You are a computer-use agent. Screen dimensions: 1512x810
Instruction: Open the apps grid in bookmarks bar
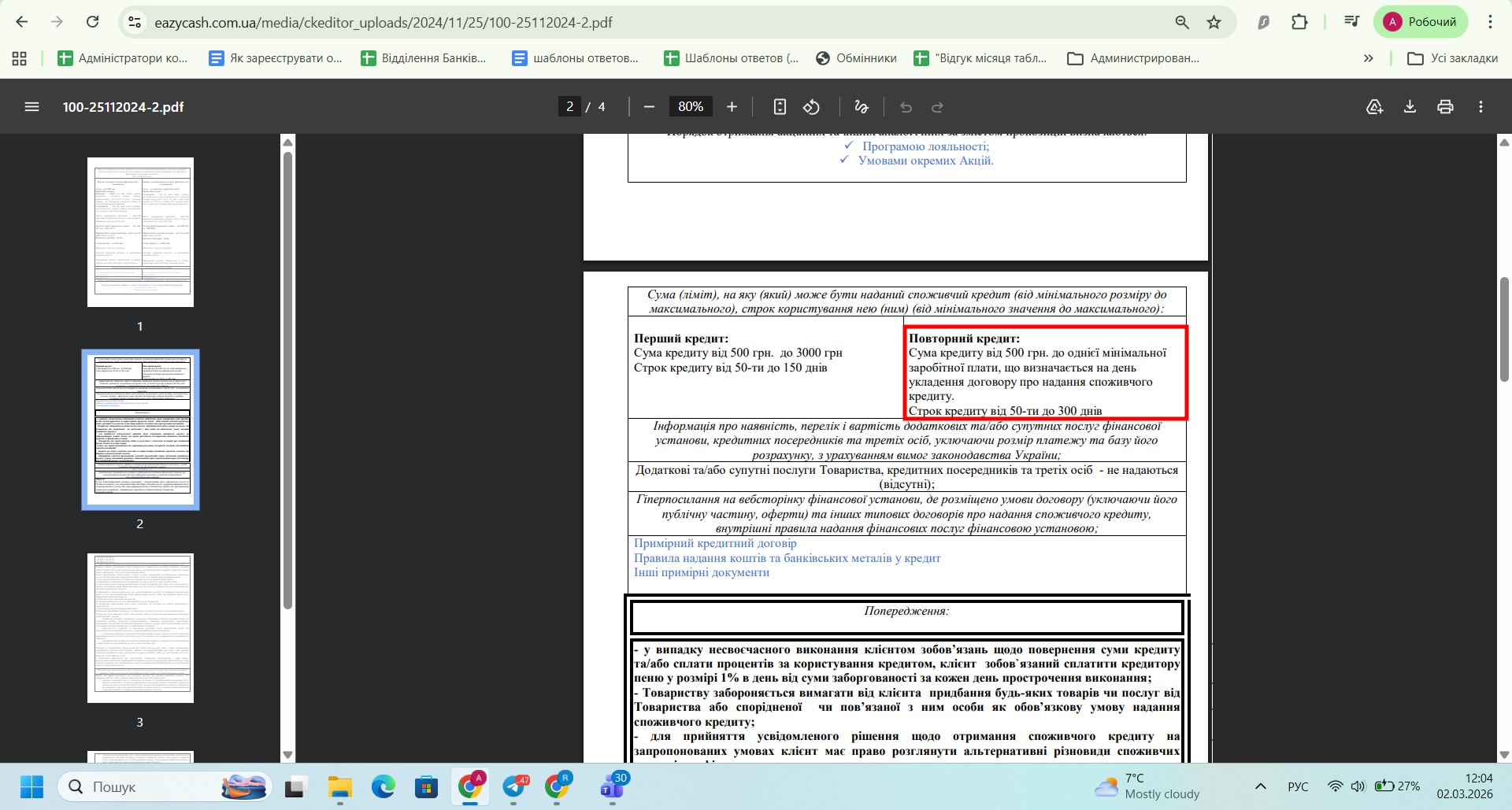pyautogui.click(x=20, y=58)
